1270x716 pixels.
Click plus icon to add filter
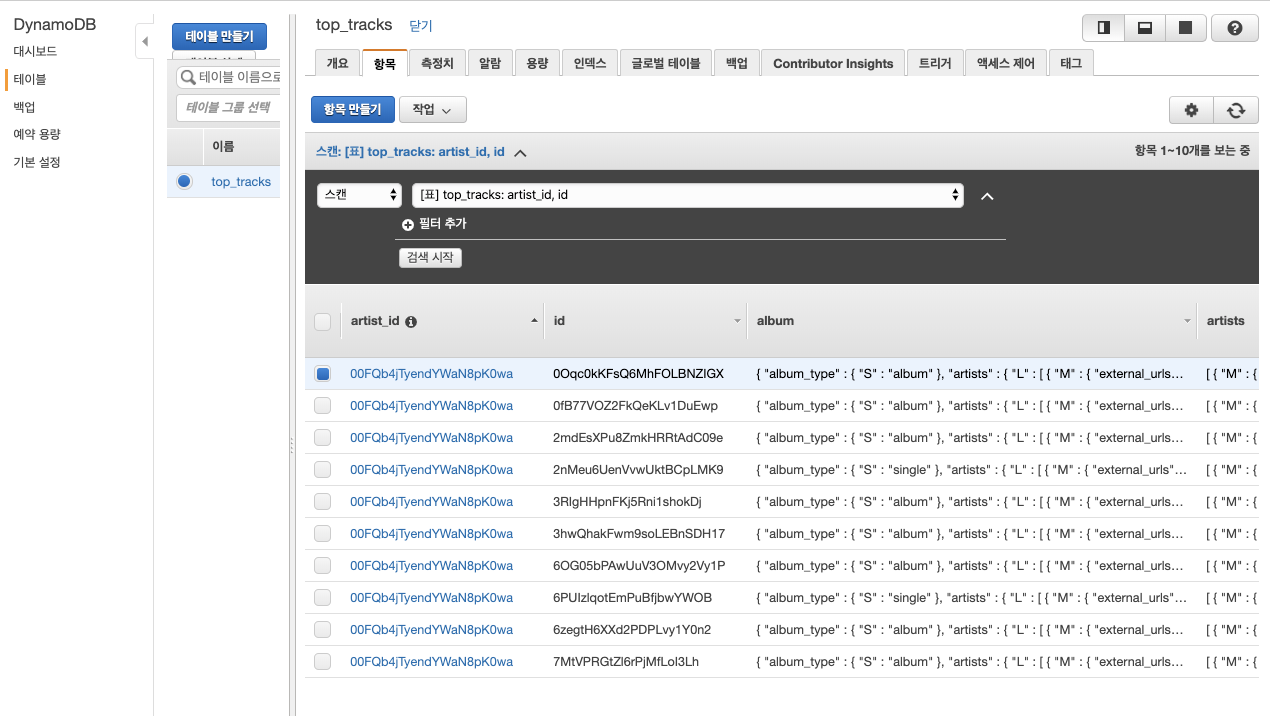pos(408,224)
